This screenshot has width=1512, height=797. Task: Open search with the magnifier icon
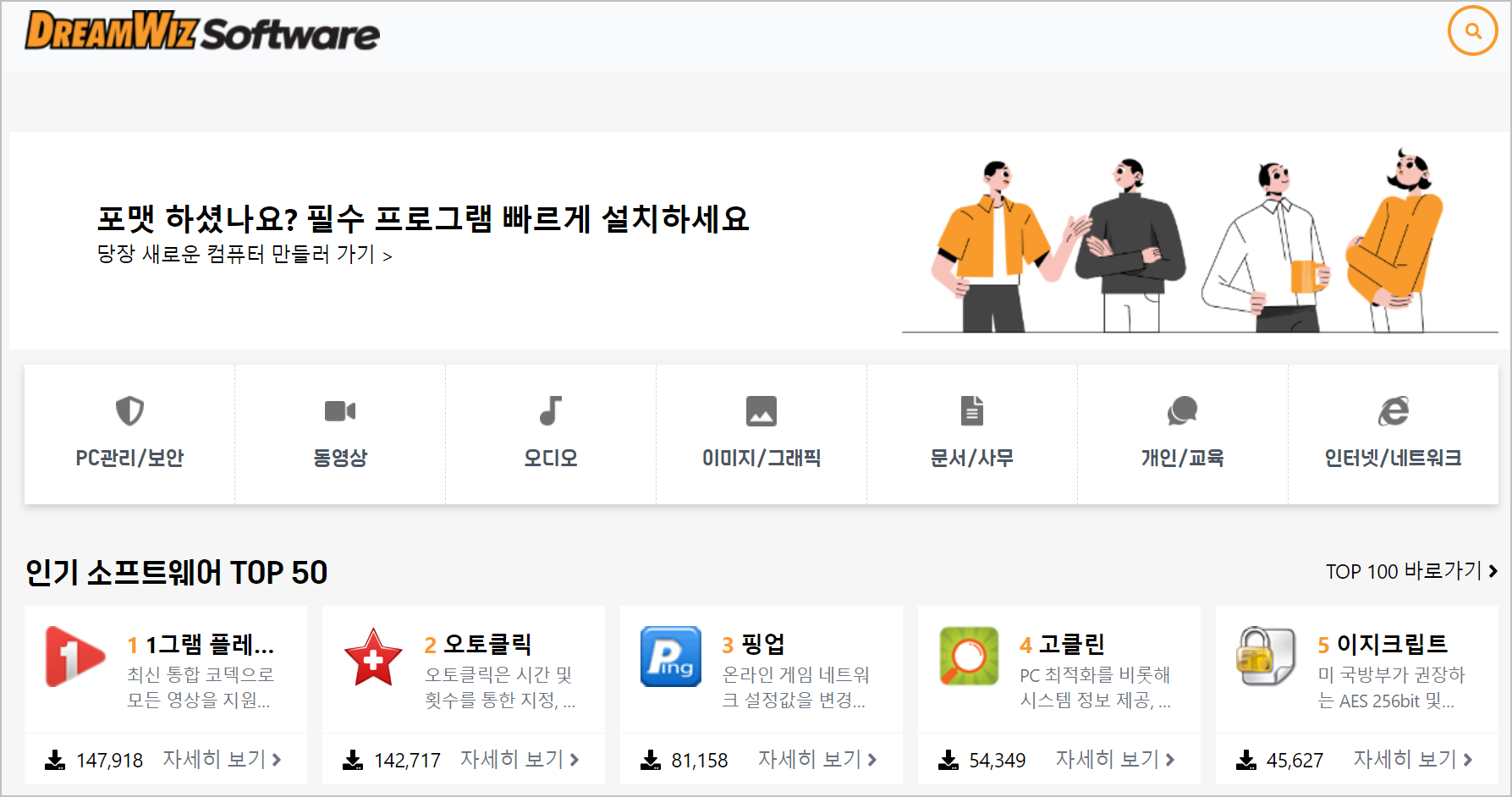coord(1473,31)
